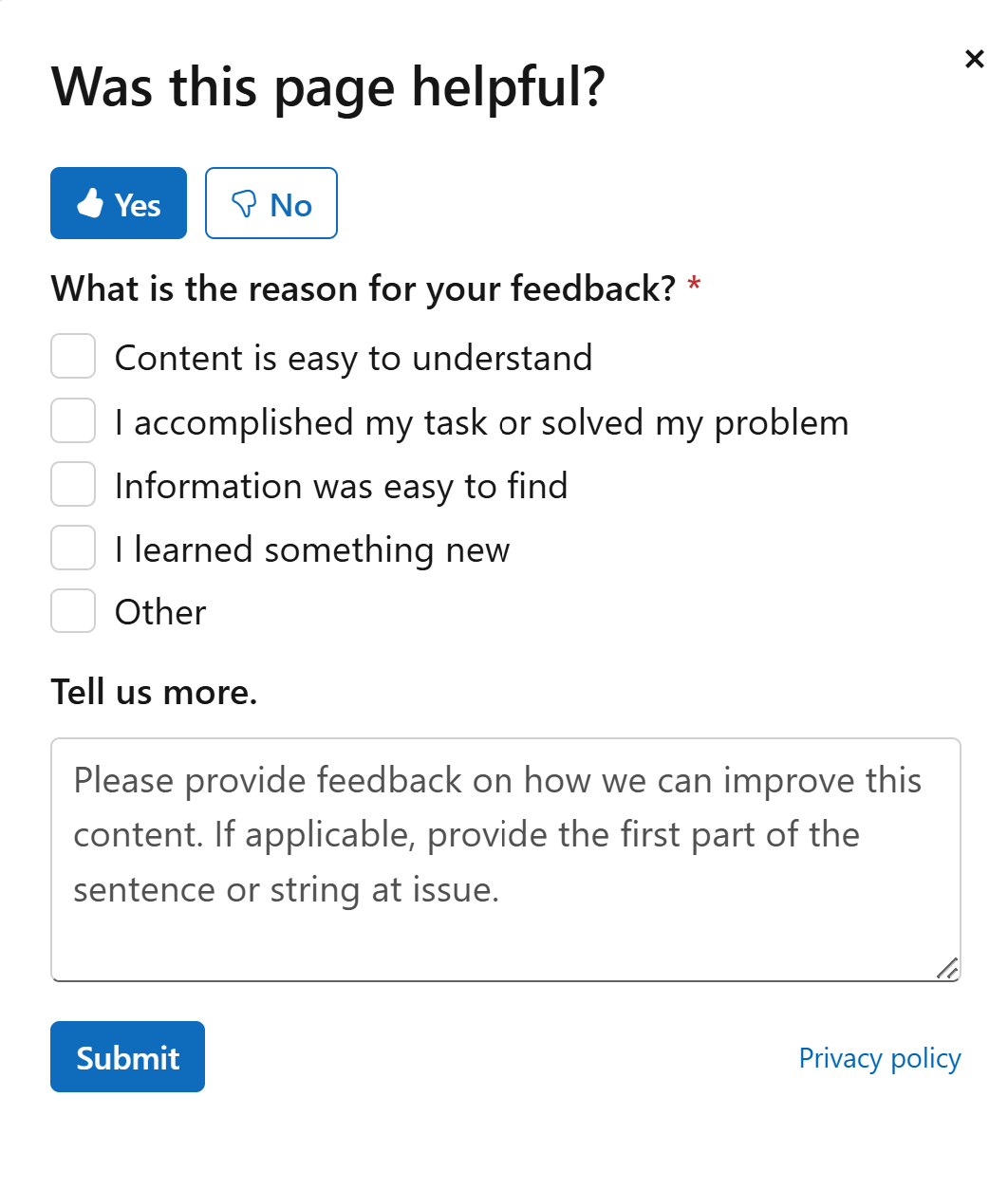The image size is (1008, 1190).
Task: Click the textarea resize handle
Action: 948,969
